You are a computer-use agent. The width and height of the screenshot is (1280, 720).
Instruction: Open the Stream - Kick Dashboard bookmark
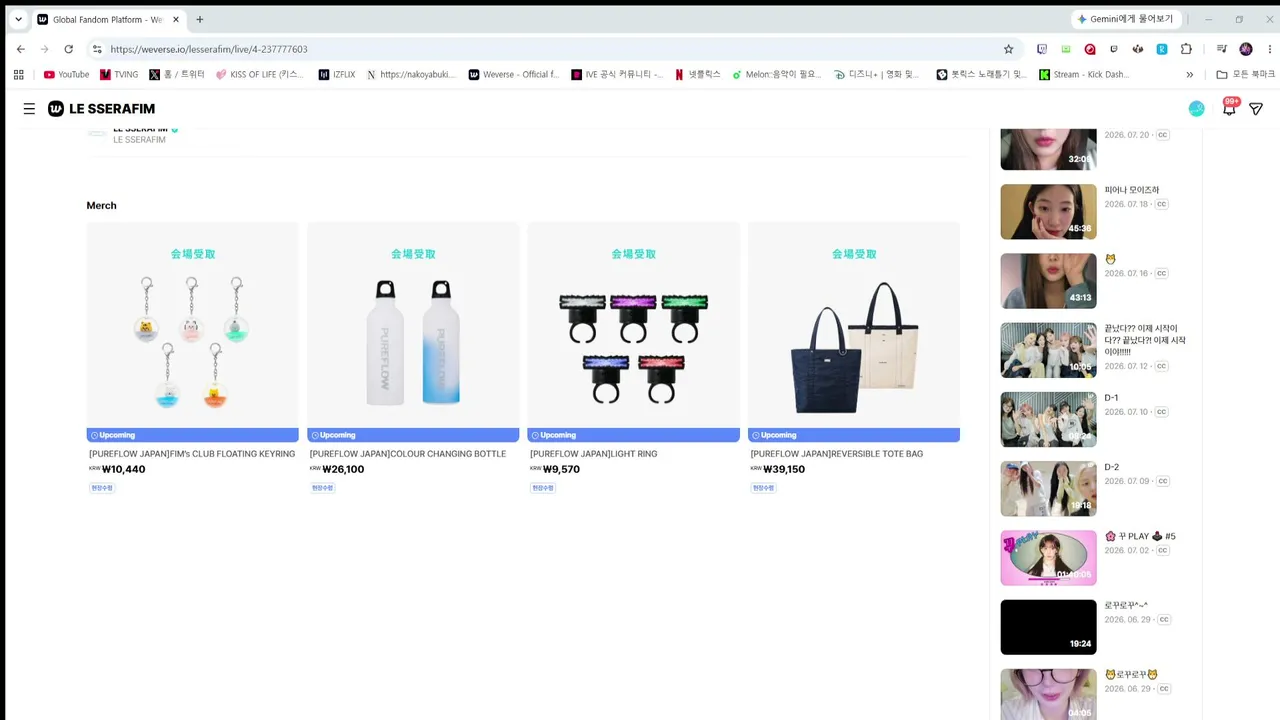[1084, 74]
